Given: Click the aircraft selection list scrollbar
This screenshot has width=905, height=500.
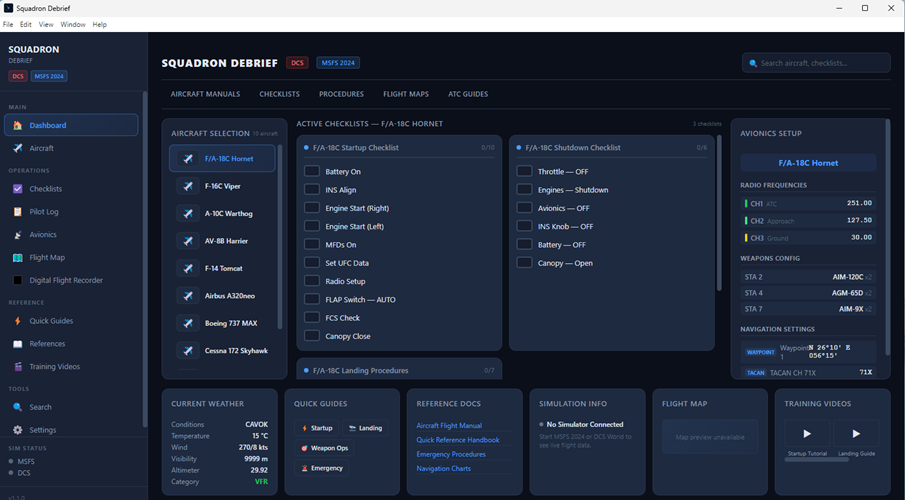Looking at the screenshot, I should (280, 237).
